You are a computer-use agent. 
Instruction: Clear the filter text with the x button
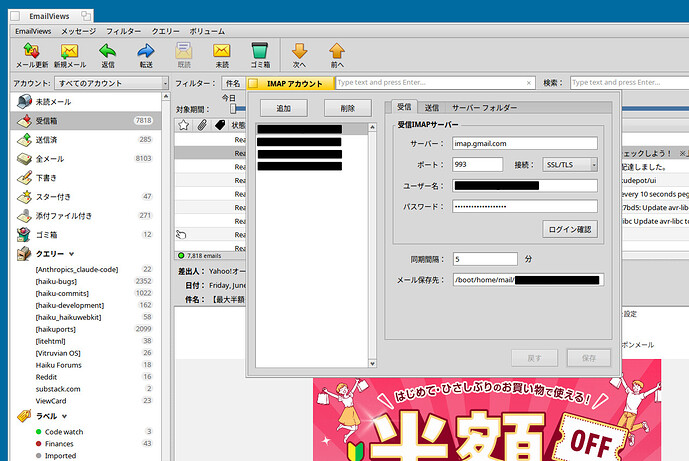529,83
